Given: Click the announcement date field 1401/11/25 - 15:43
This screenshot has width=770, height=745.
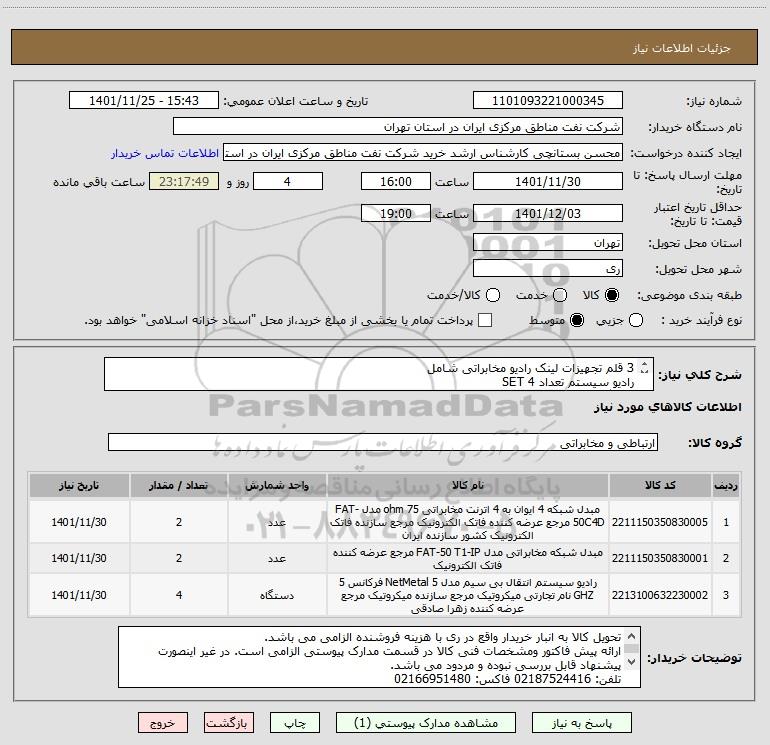Looking at the screenshot, I should (x=144, y=101).
